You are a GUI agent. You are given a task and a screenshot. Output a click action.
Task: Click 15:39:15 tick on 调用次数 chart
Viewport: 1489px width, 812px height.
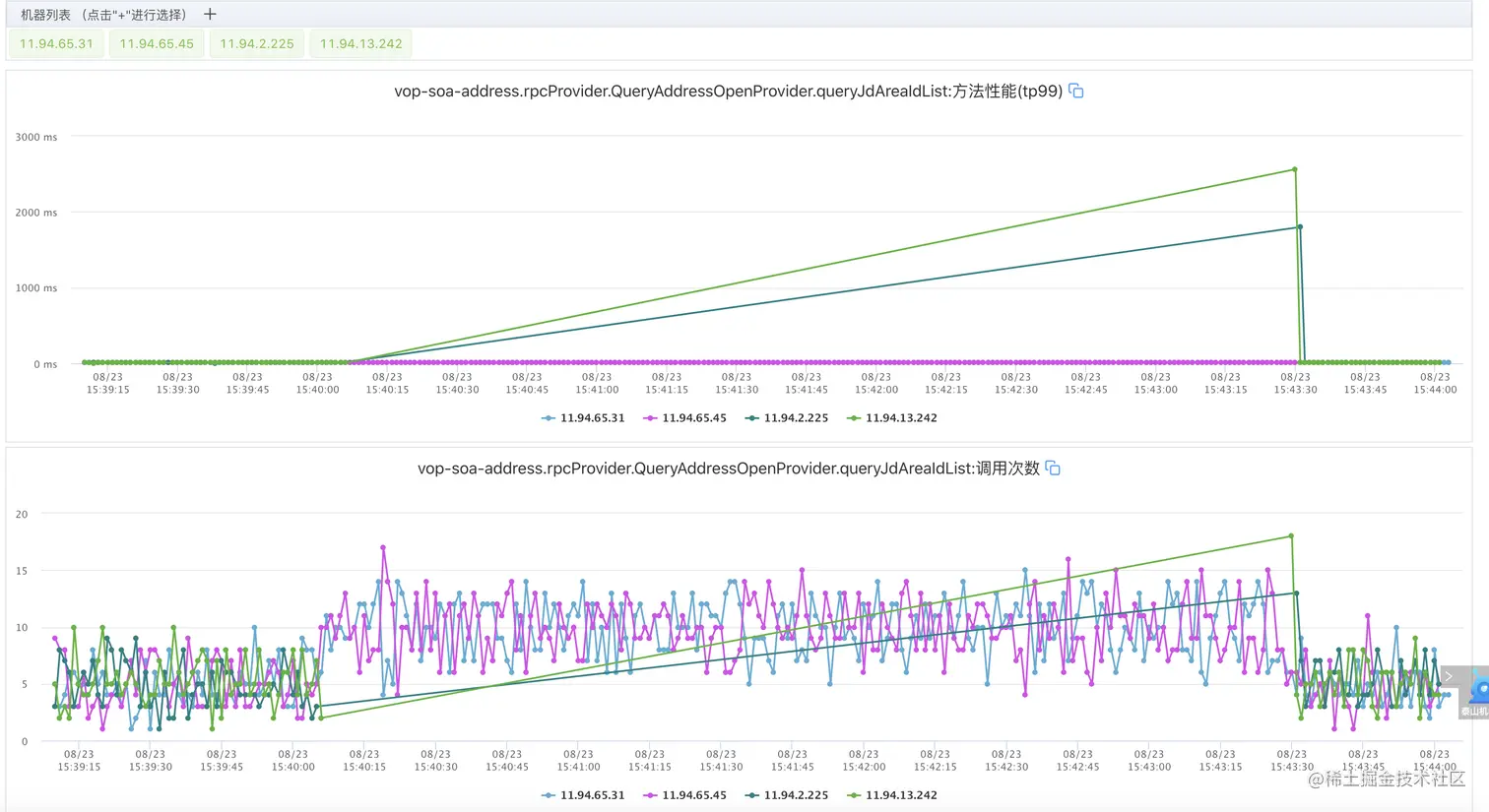click(x=79, y=761)
